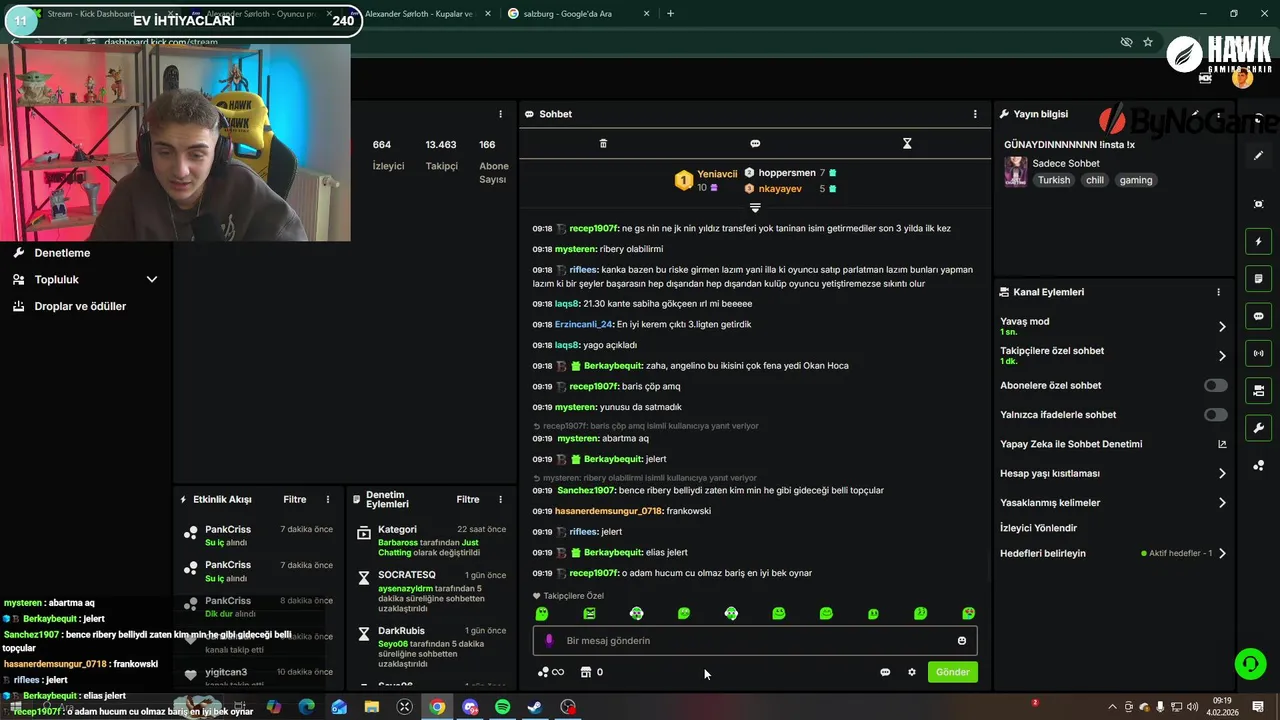Click the Sadece Sohbet category thumbnail
The height and width of the screenshot is (720, 1280).
click(1015, 172)
